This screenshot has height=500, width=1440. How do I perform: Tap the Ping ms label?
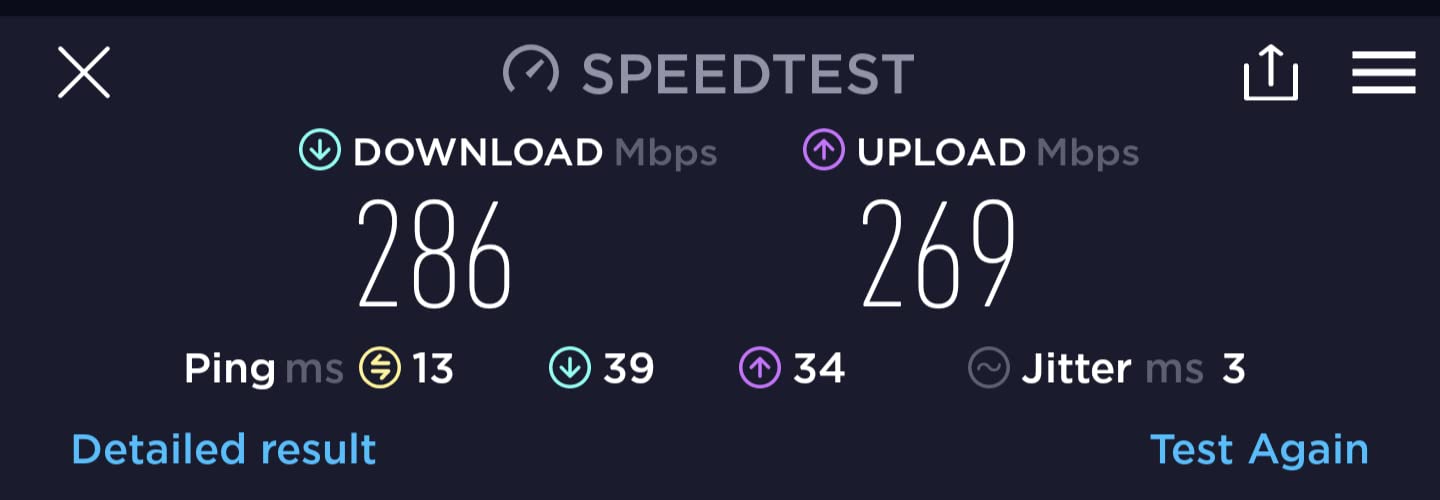(264, 370)
